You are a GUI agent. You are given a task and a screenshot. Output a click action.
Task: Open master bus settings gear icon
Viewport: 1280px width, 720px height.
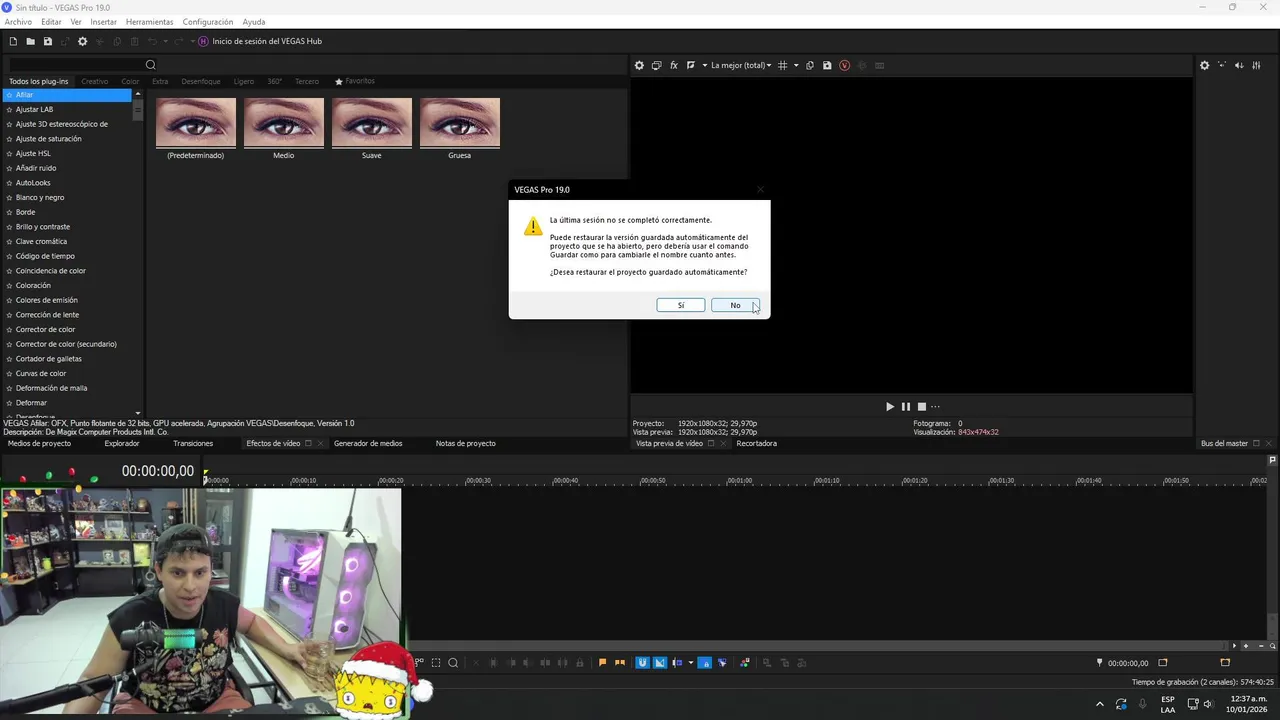[x=1204, y=65]
